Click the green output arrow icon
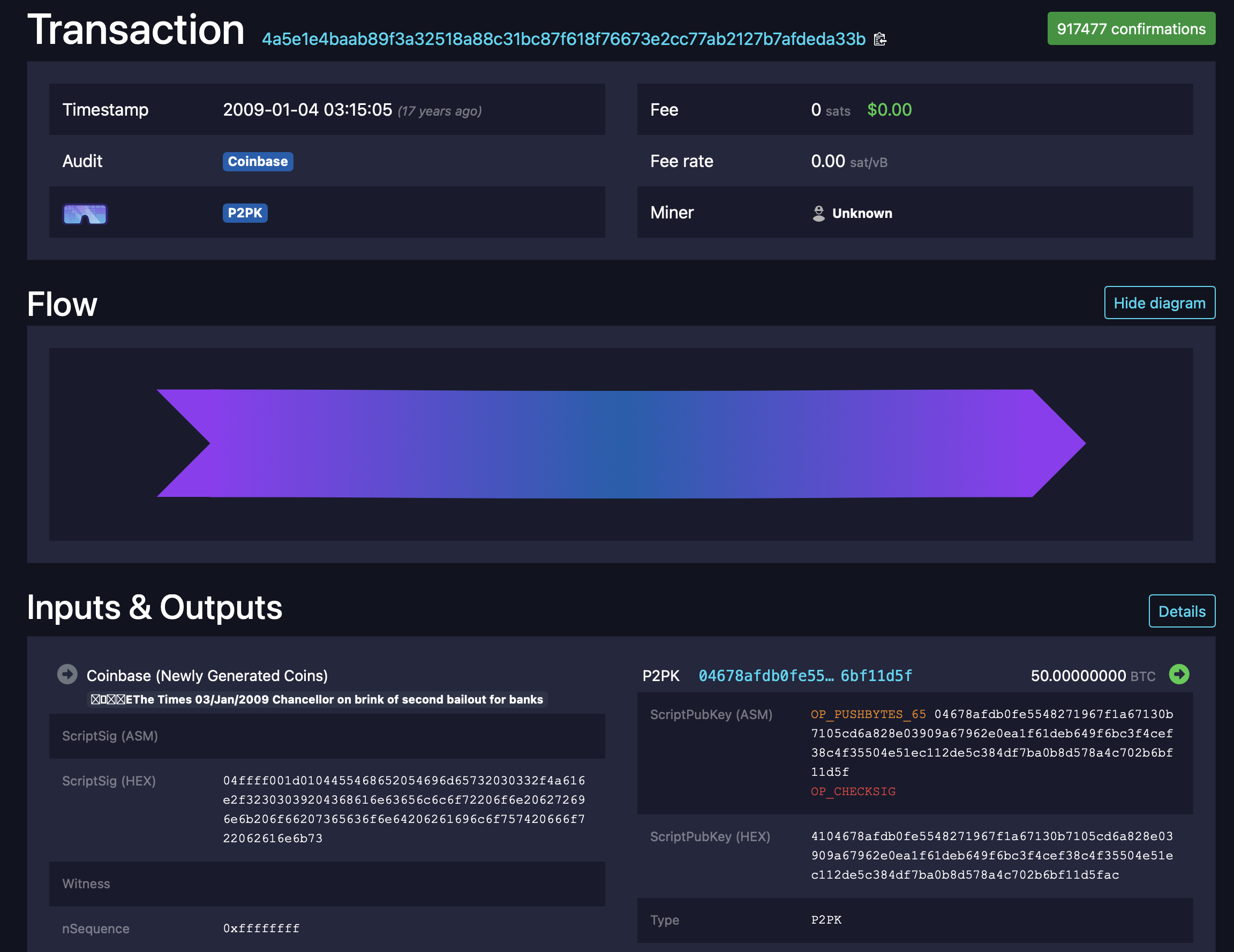This screenshot has height=952, width=1234. (x=1179, y=674)
